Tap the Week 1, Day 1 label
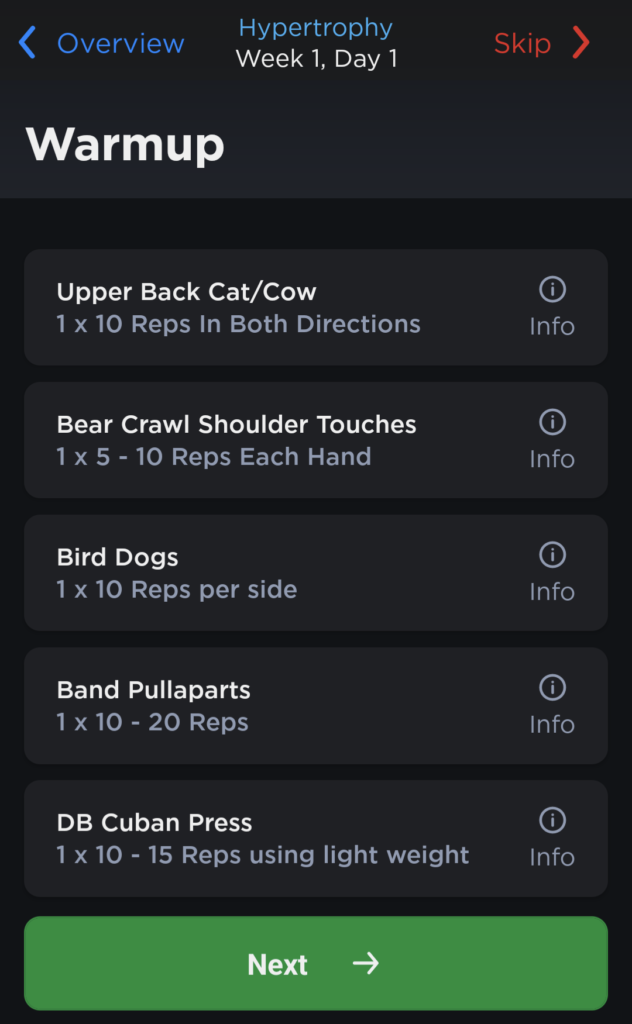The image size is (632, 1024). tap(316, 59)
